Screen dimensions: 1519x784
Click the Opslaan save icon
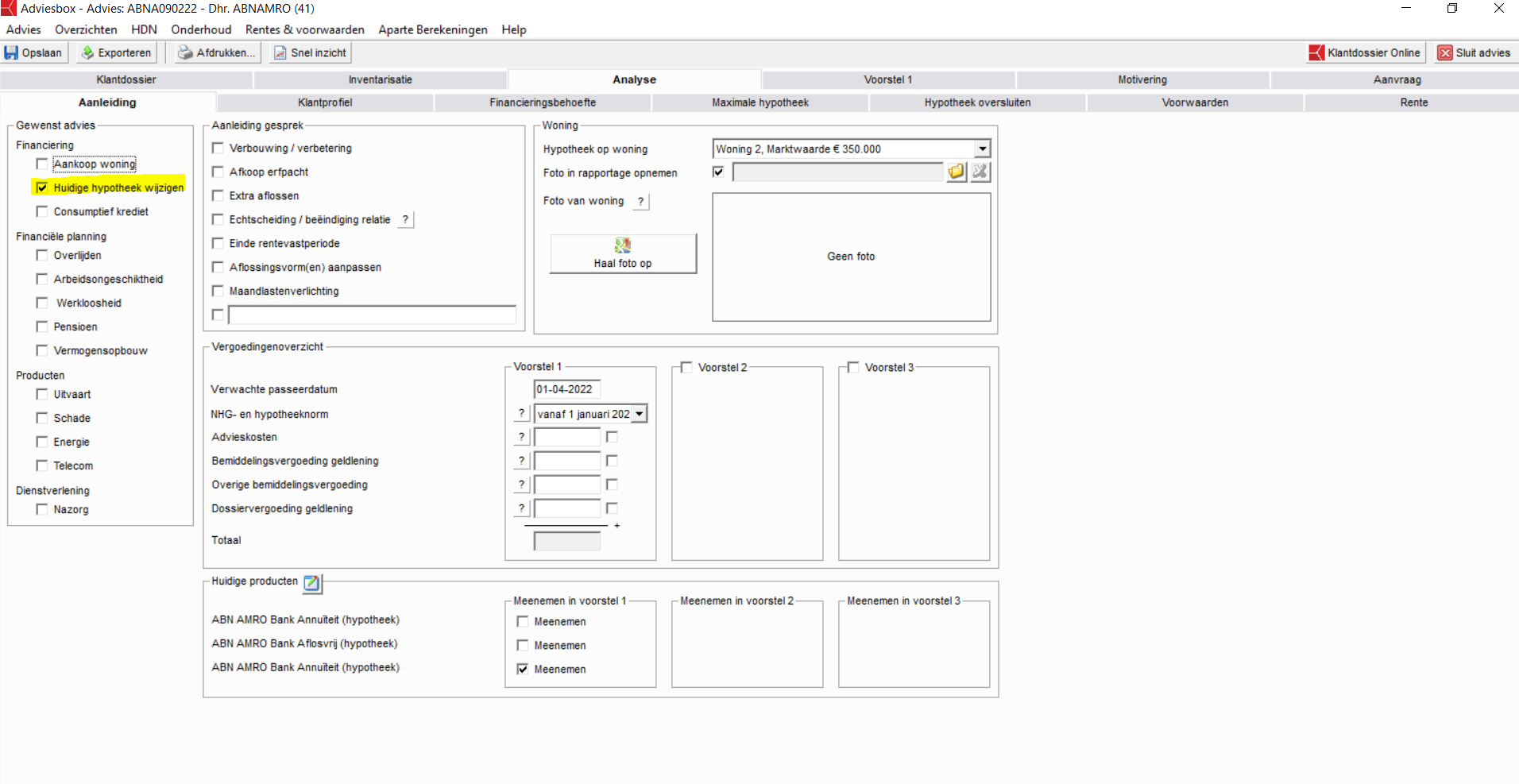tap(11, 52)
